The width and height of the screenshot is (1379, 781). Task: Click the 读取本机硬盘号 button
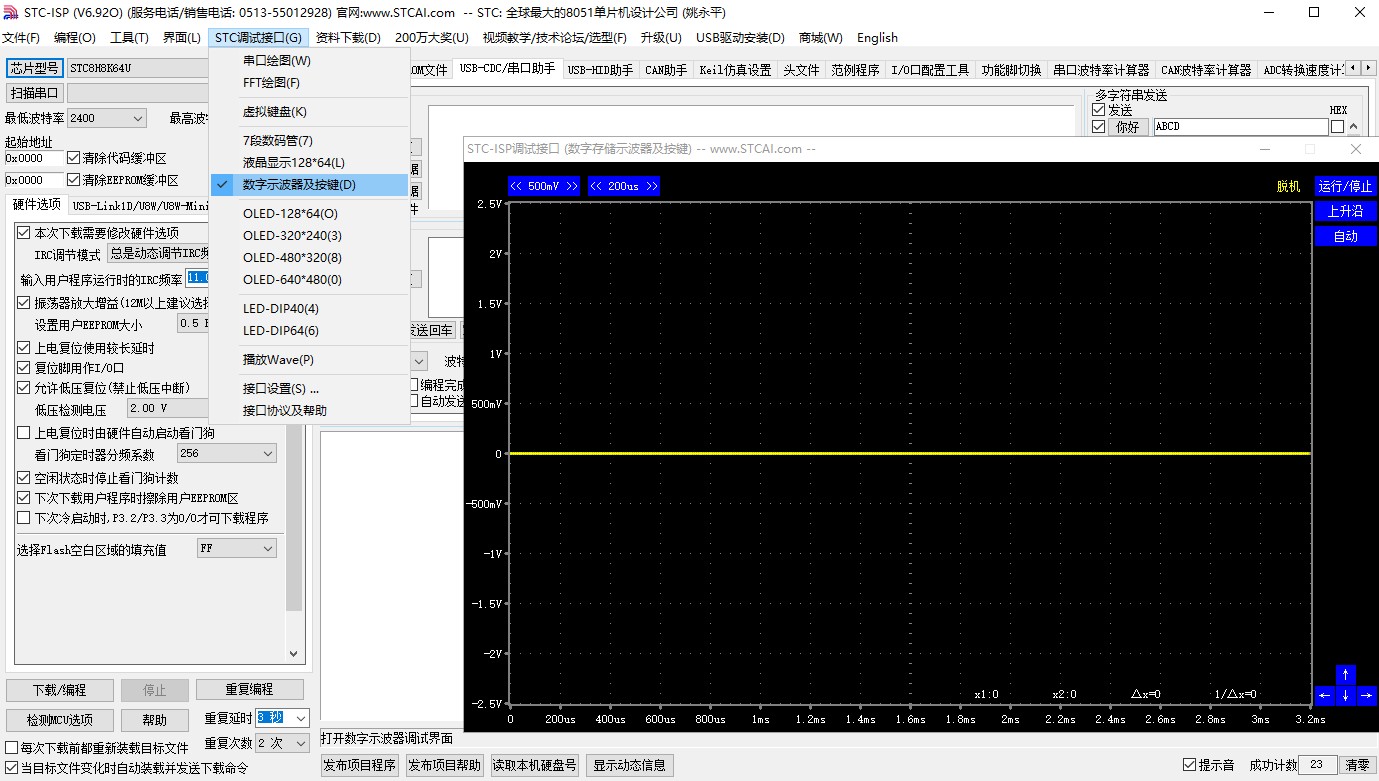click(534, 765)
